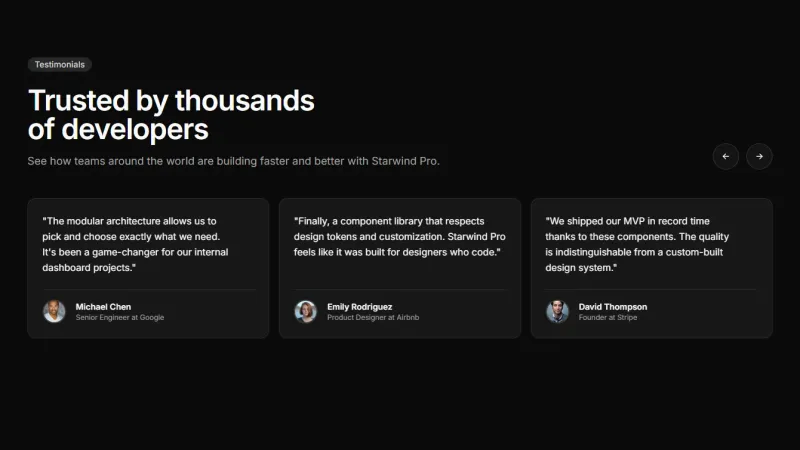The width and height of the screenshot is (800, 450).
Task: Click the next testimonial arrow button
Action: [760, 156]
